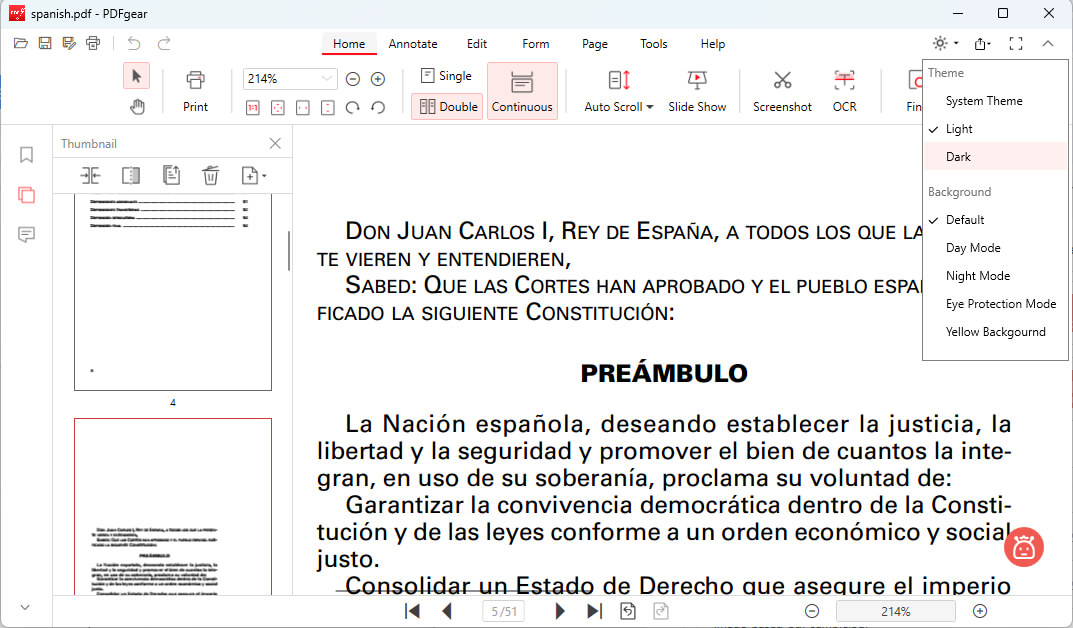The height and width of the screenshot is (628, 1073).
Task: Take a Screenshot with the scissors tool
Action: point(782,90)
